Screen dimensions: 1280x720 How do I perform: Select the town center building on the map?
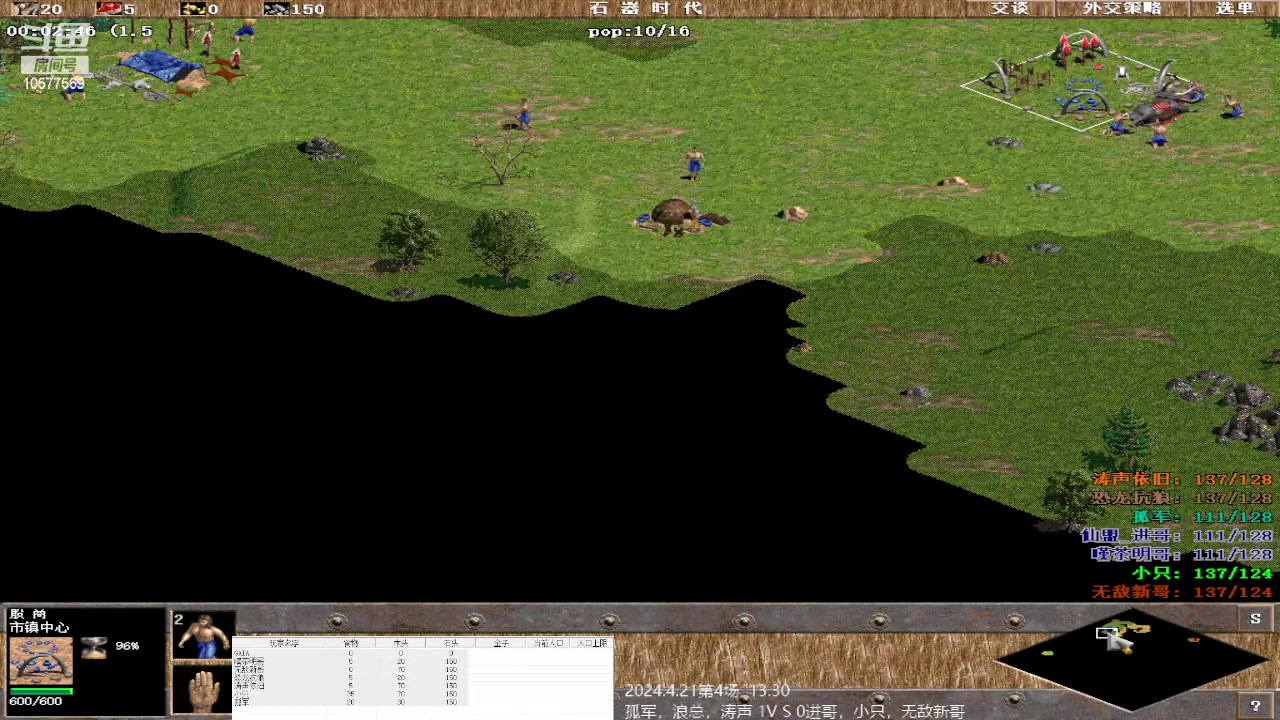(1085, 80)
